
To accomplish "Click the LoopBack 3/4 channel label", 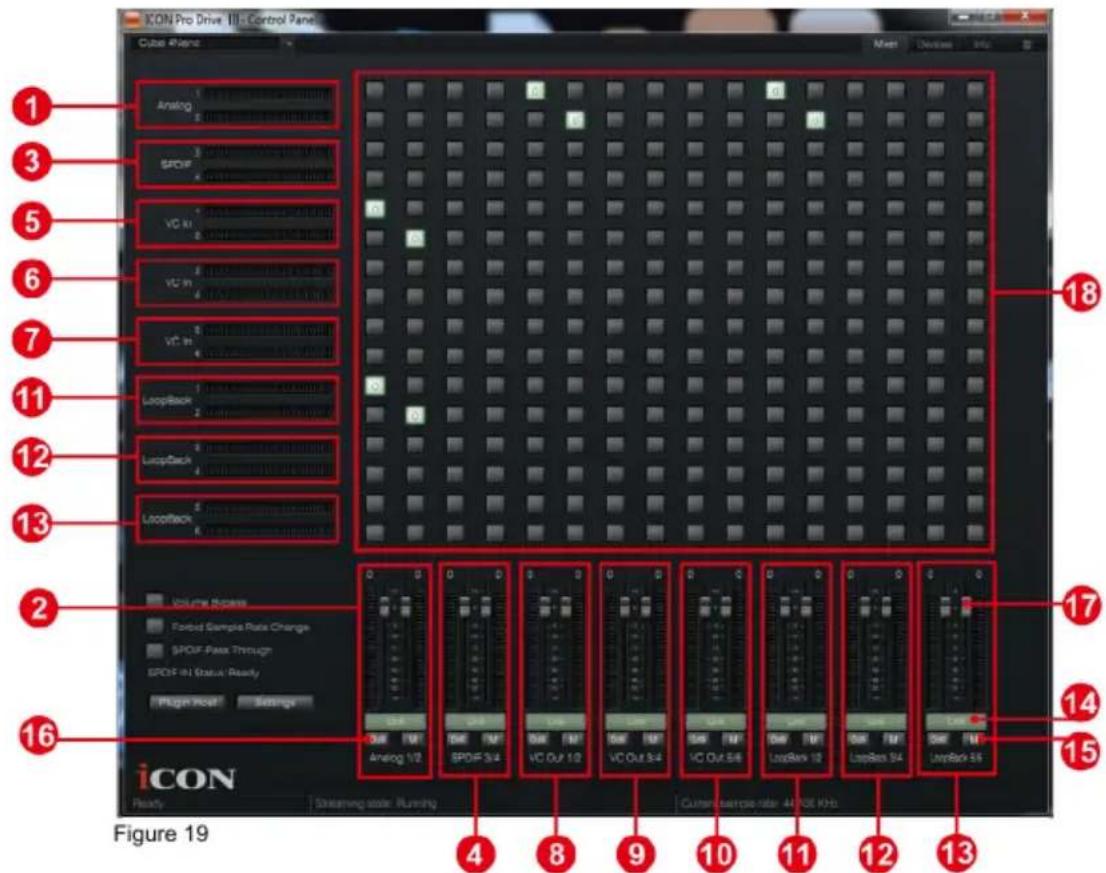I will click(x=877, y=758).
